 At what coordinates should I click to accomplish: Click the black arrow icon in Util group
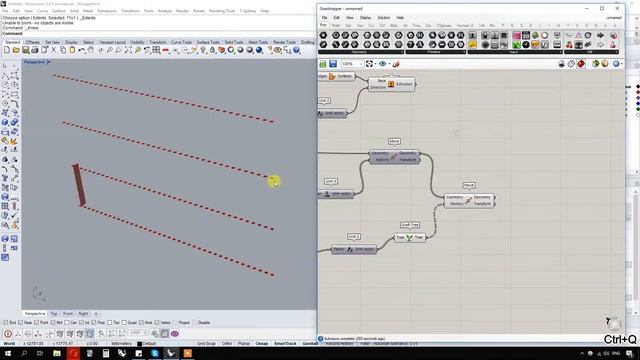(x=600, y=36)
